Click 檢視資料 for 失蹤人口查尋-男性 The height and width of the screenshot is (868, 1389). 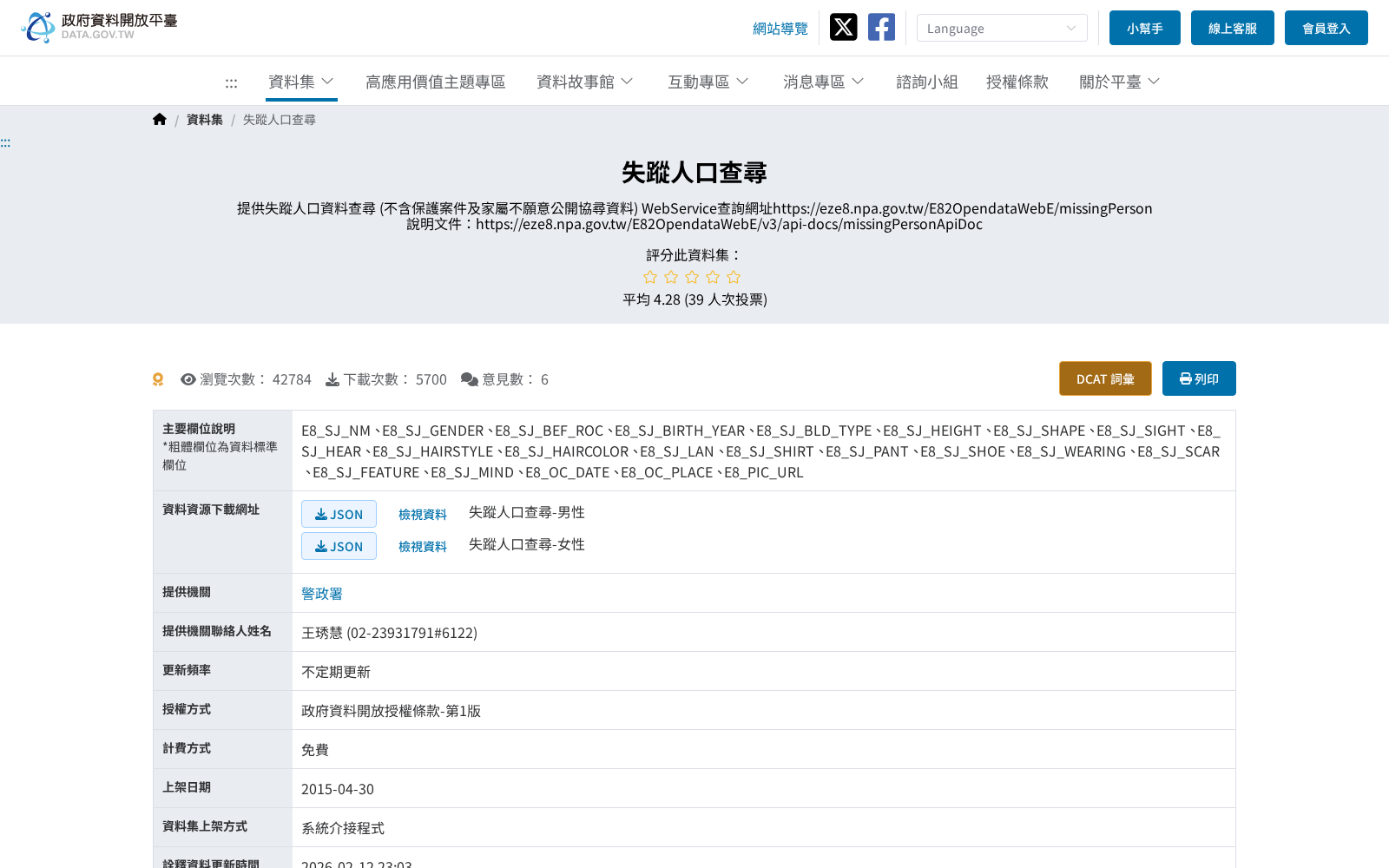tap(422, 514)
